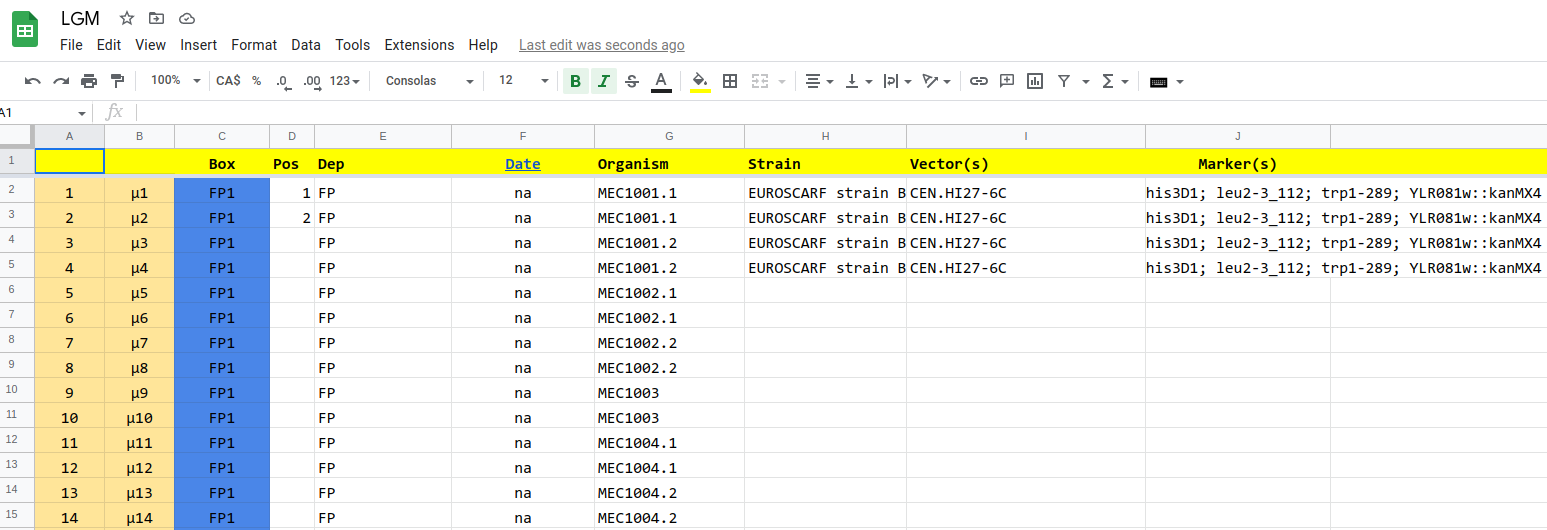Open the cell borders tool
Image resolution: width=1547 pixels, height=530 pixels.
730,81
